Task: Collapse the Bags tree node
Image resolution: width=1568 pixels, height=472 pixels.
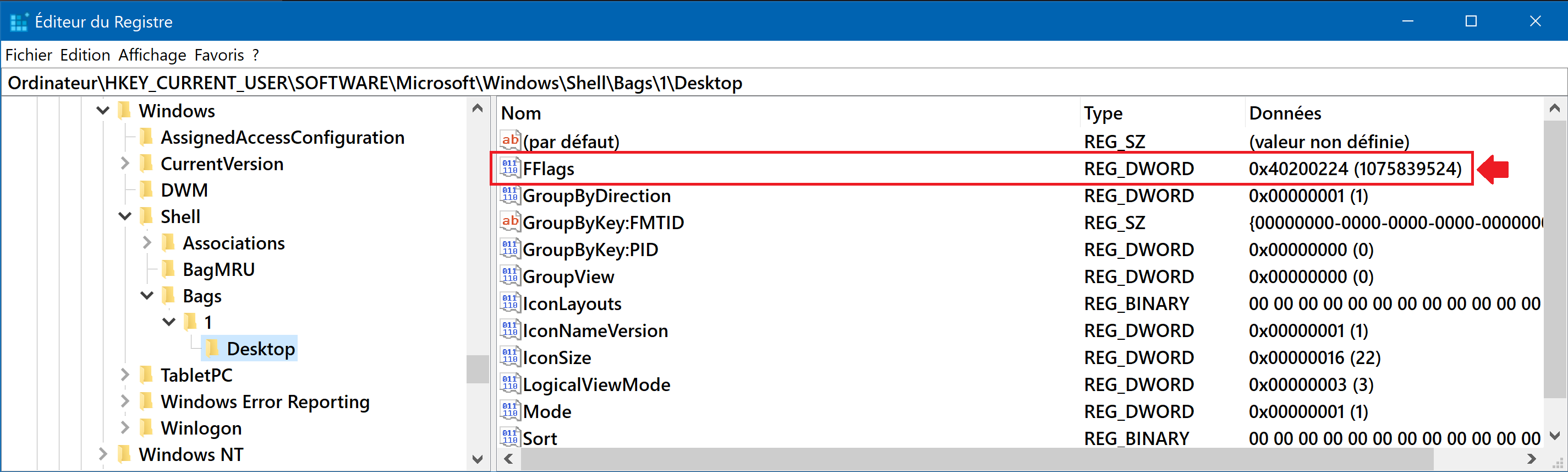Action: click(x=147, y=295)
